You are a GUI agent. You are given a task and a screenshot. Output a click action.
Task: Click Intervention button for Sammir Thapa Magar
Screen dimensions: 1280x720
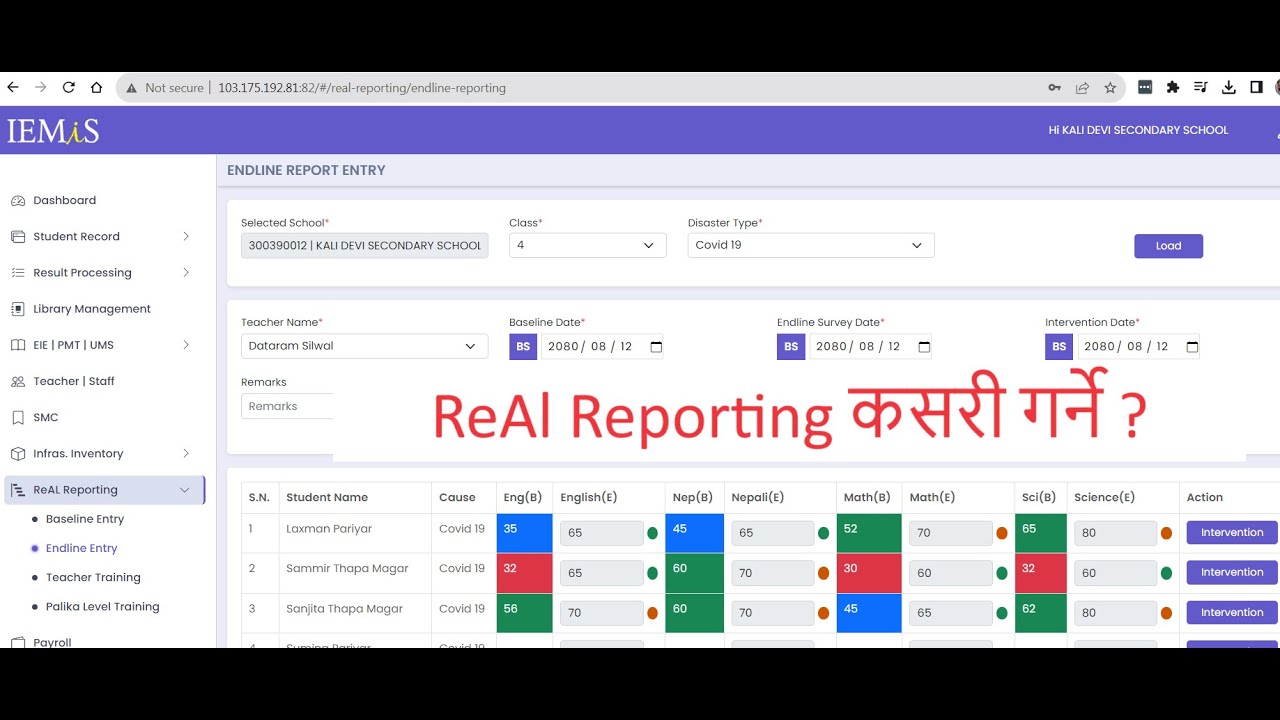pos(1232,572)
